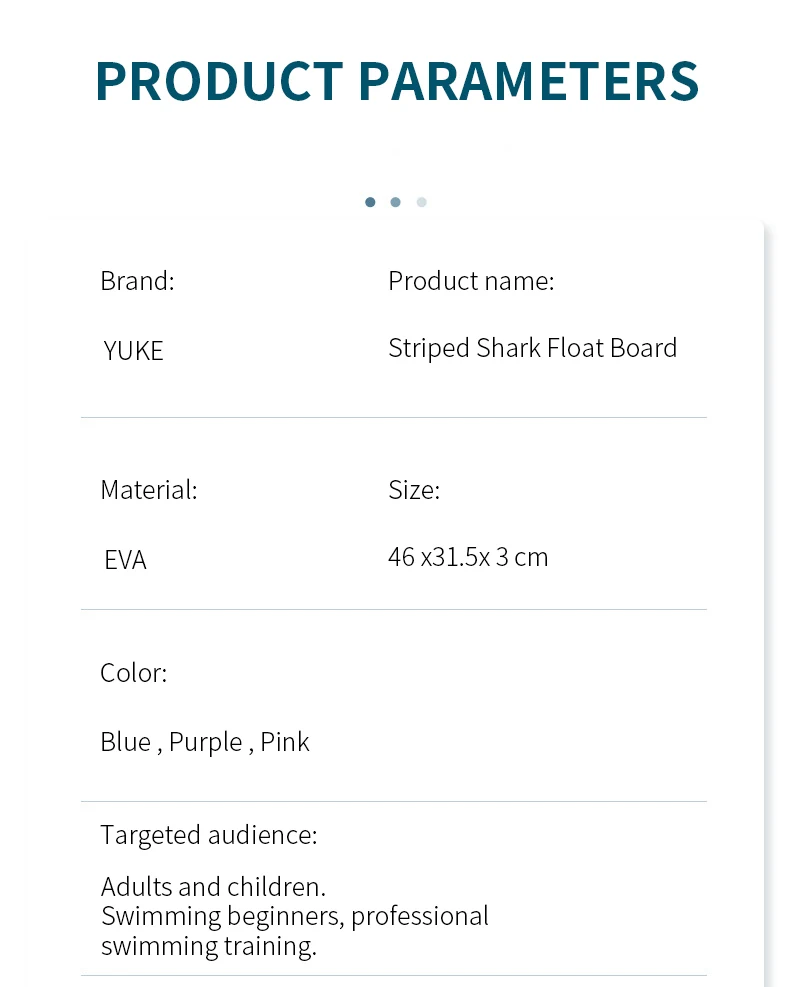This screenshot has height=987, width=790.
Task: Click the Swimming beginners, professional line
Action: tap(295, 916)
